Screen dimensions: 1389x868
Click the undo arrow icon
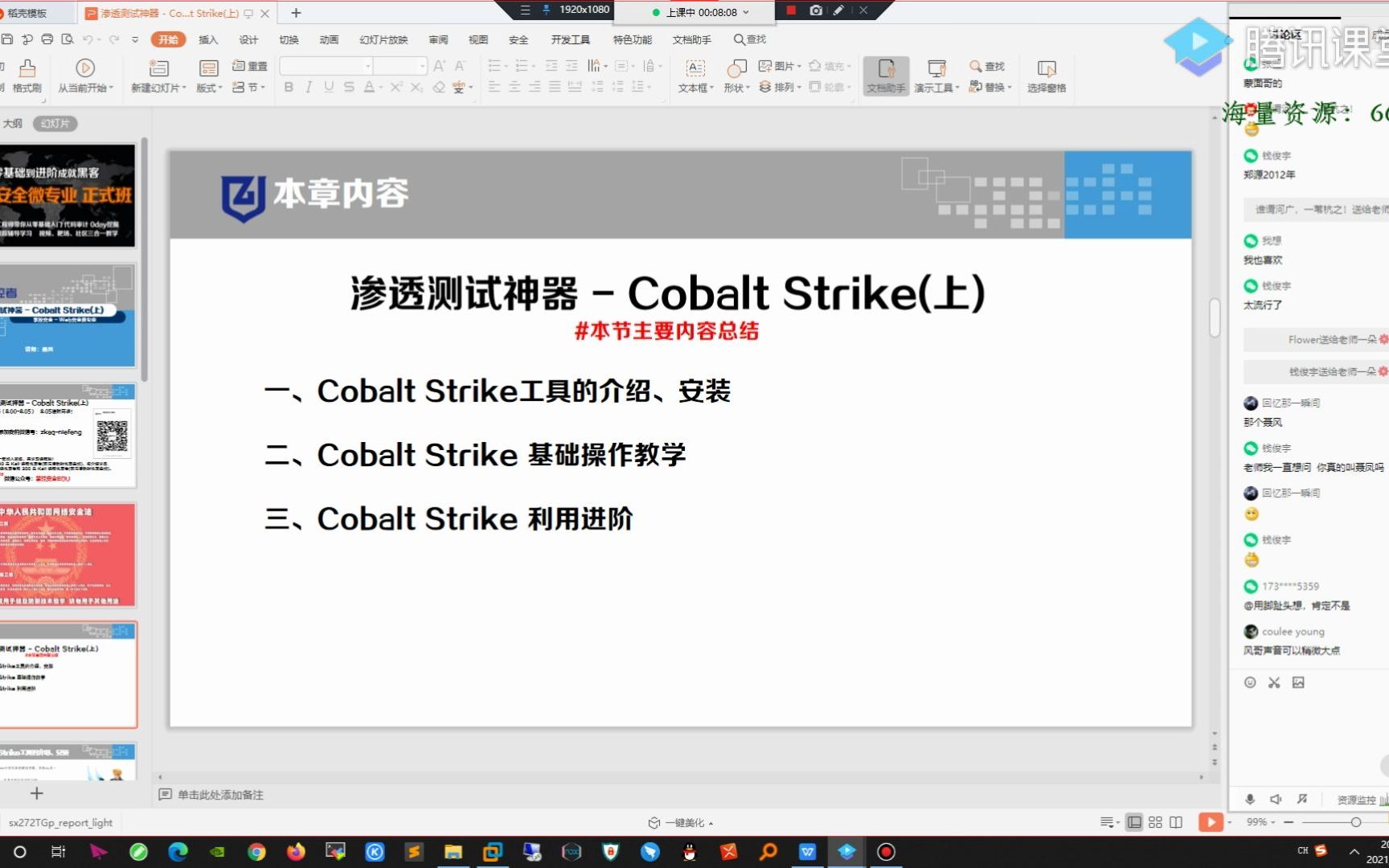click(x=88, y=39)
